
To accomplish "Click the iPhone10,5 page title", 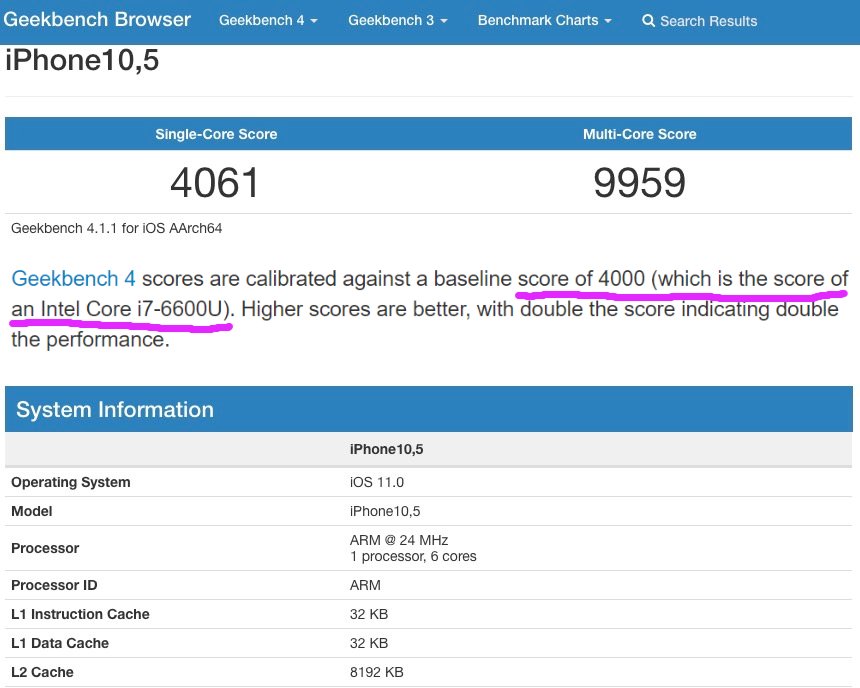I will coord(82,61).
